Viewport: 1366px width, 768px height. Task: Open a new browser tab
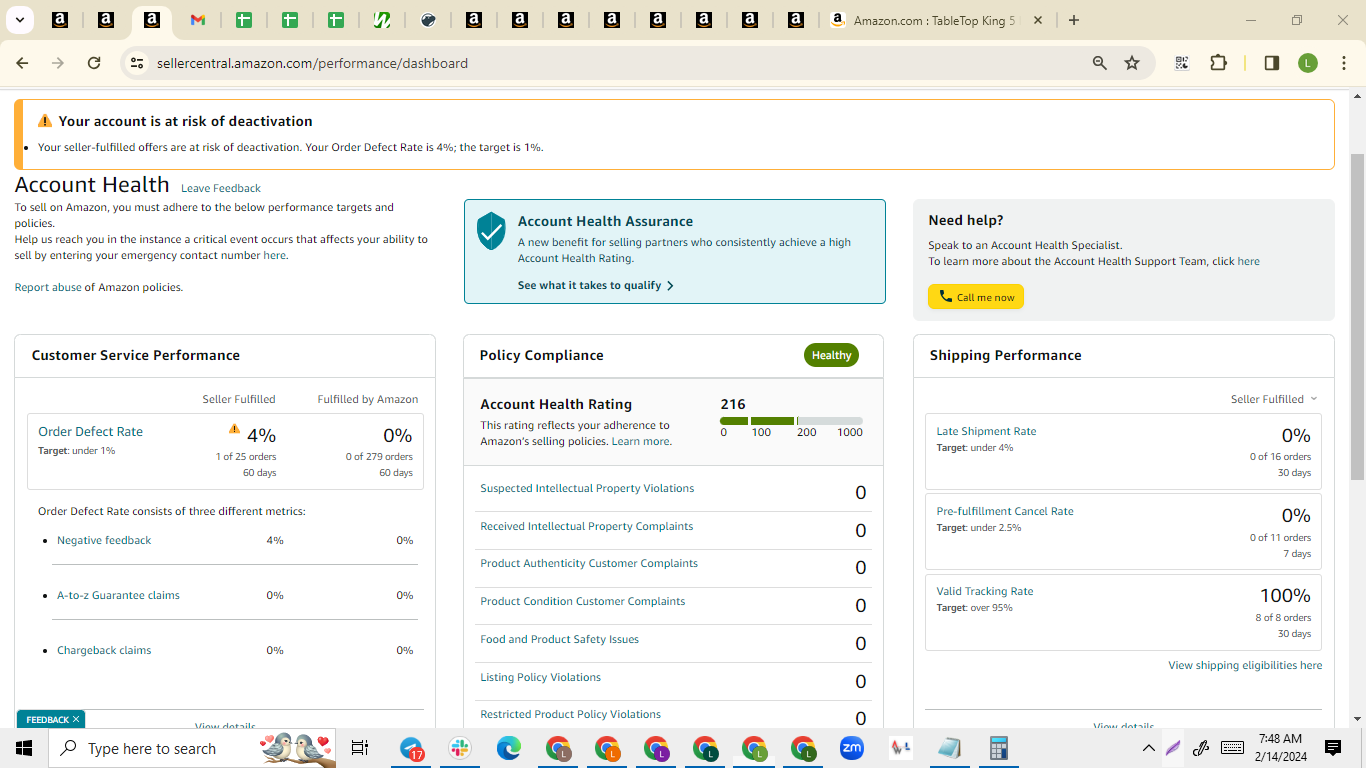[1074, 20]
